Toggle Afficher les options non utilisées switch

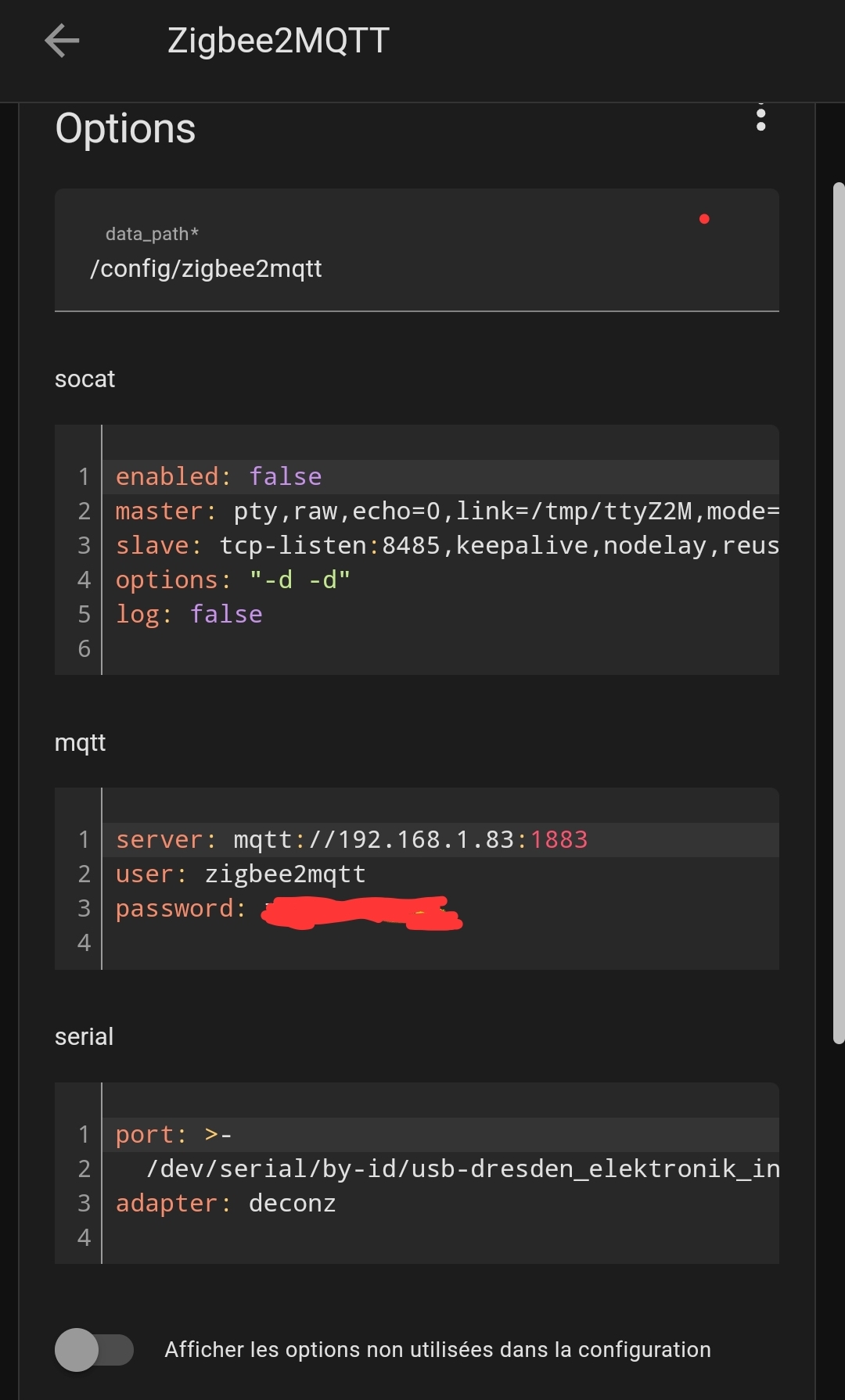click(x=94, y=1349)
